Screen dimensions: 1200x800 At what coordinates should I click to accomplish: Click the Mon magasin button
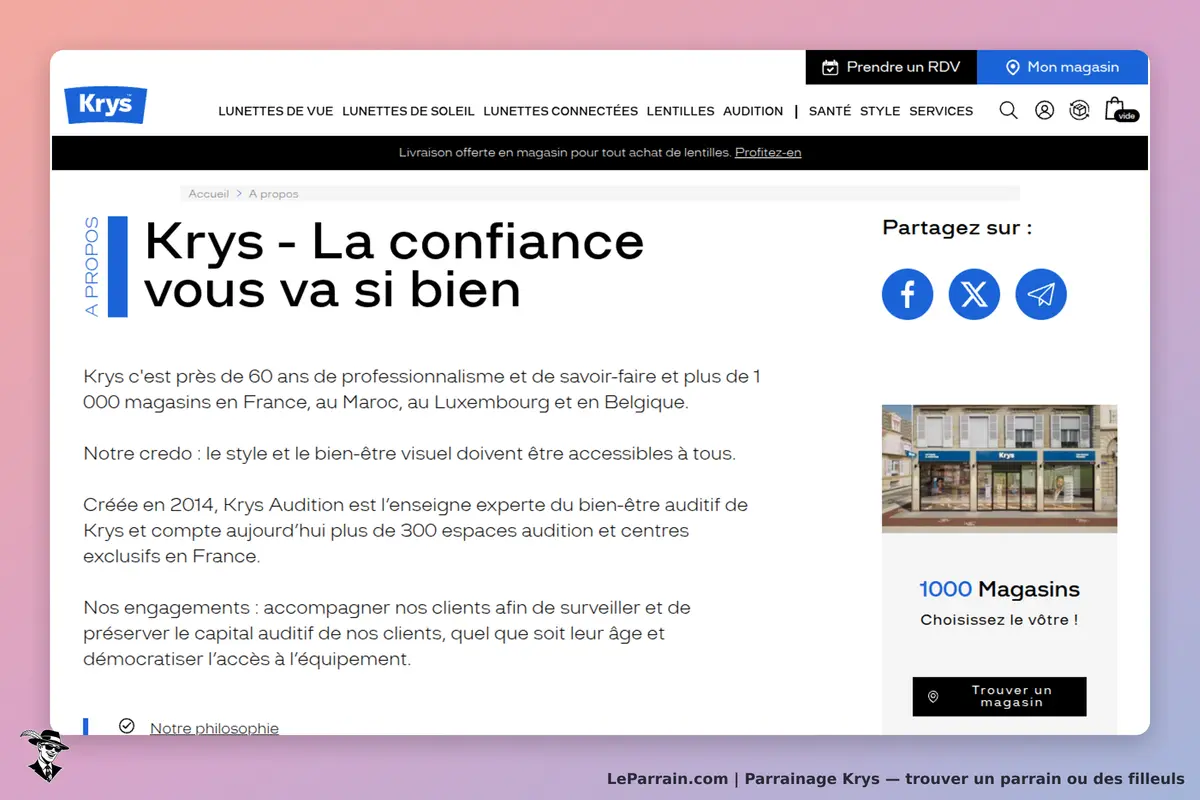1062,67
